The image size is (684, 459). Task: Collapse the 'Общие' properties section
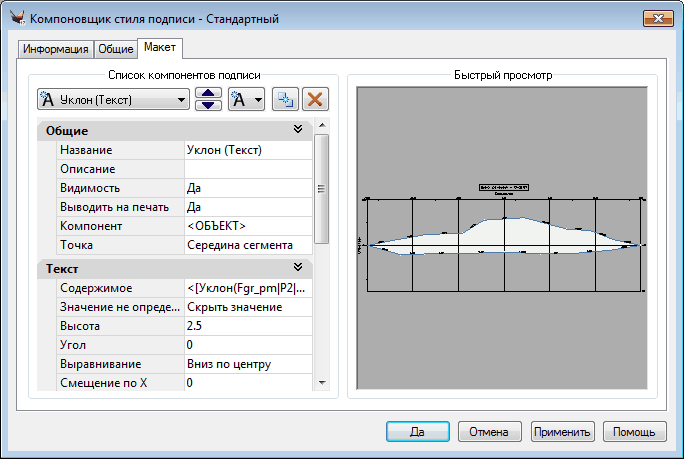click(297, 130)
